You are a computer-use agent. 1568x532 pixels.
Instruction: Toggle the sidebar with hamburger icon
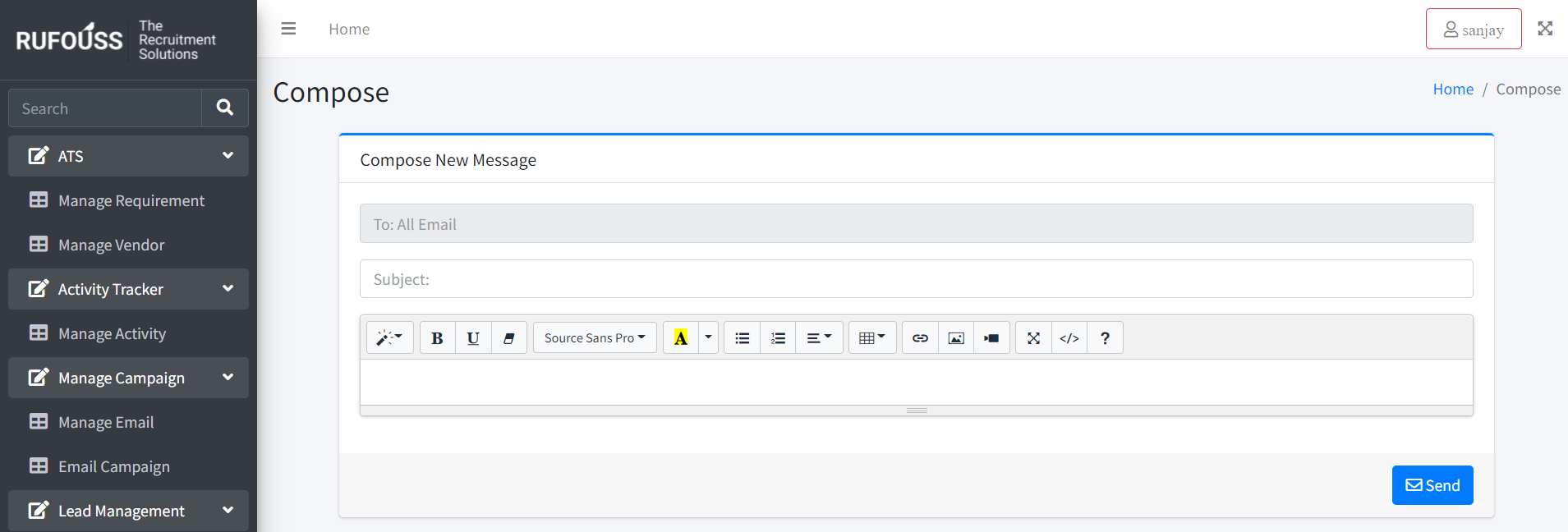coord(288,29)
